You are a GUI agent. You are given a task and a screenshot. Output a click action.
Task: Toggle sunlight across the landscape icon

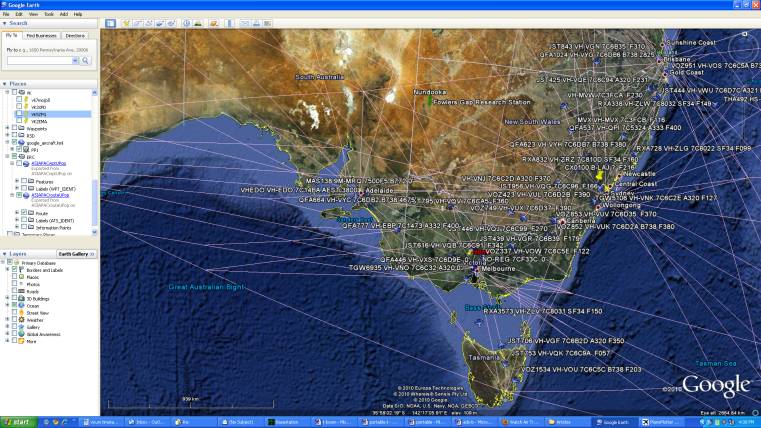(198, 23)
